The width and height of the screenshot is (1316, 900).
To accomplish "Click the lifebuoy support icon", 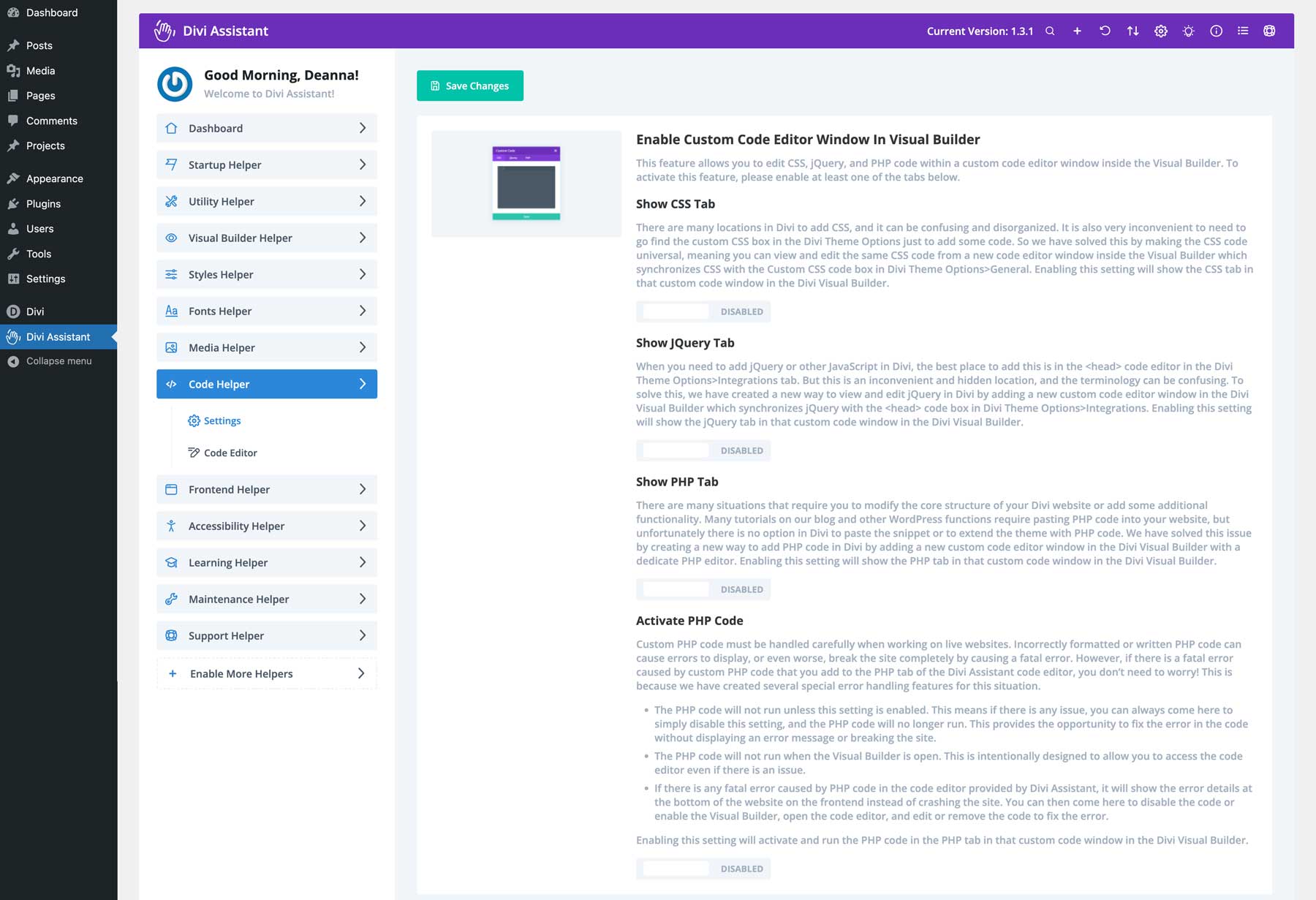I will pos(1270,31).
